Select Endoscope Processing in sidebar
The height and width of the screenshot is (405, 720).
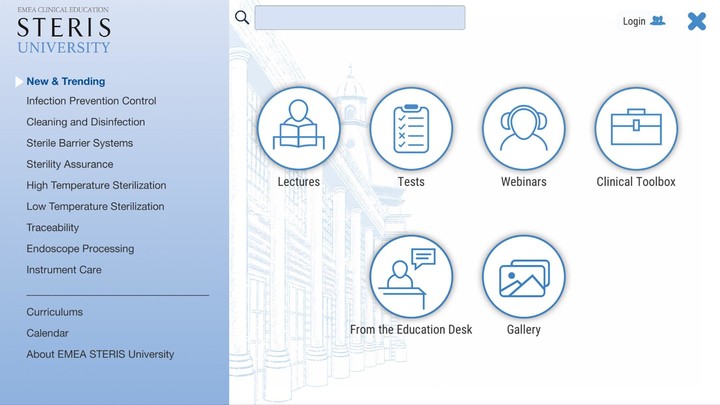80,248
